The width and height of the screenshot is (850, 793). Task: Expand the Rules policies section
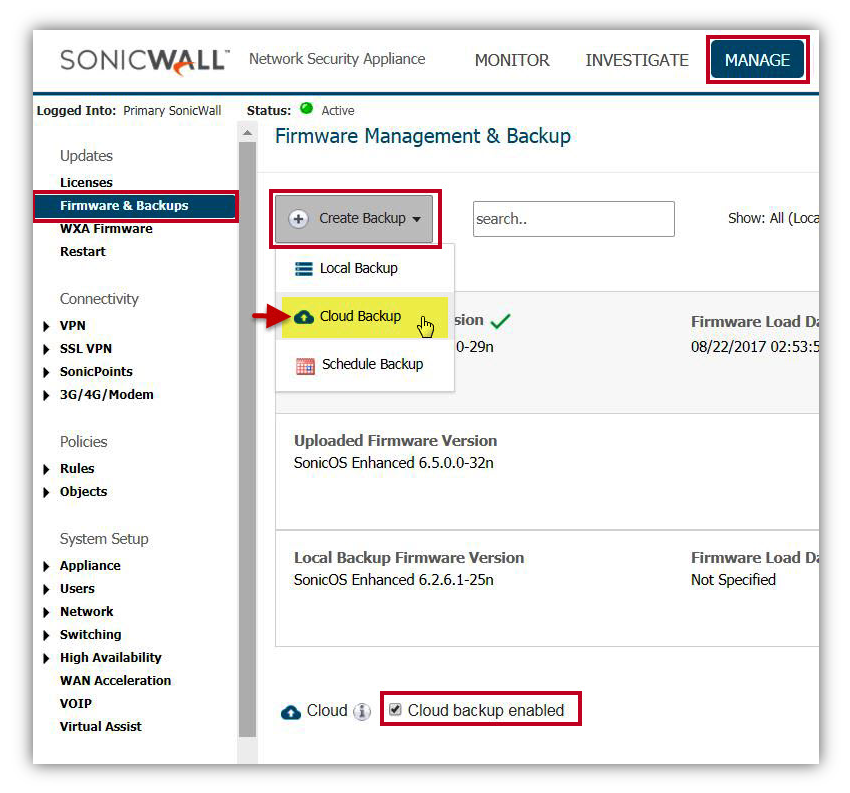46,469
